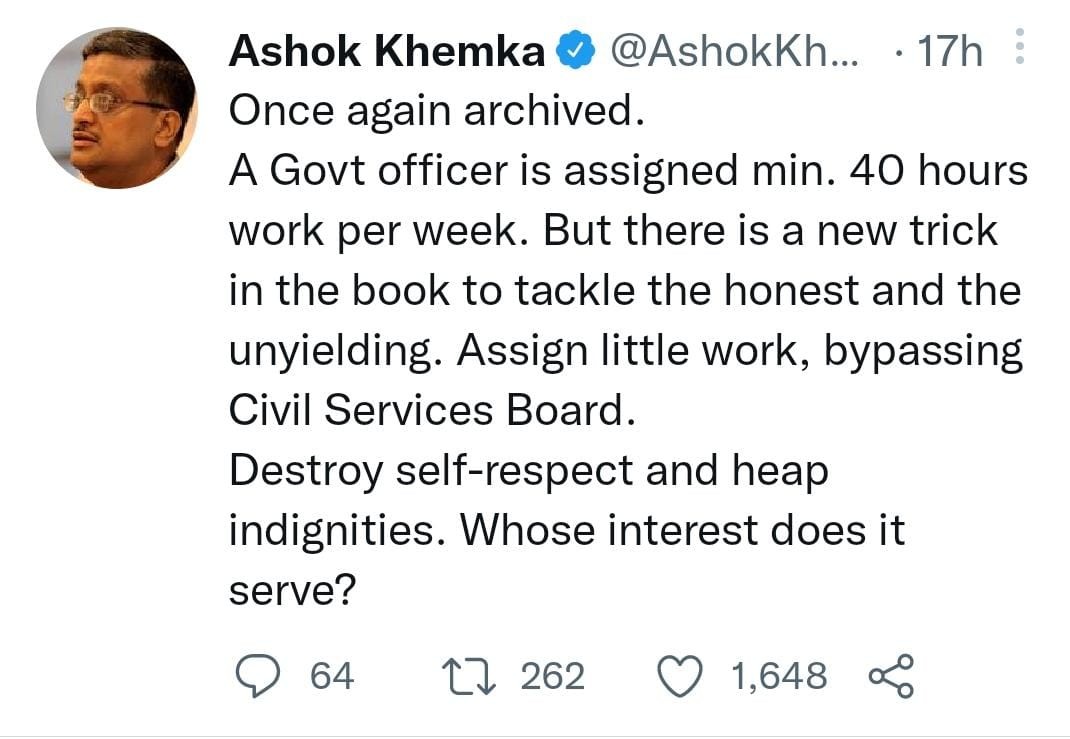Open Ashok Khemka's profile picture

tap(117, 108)
